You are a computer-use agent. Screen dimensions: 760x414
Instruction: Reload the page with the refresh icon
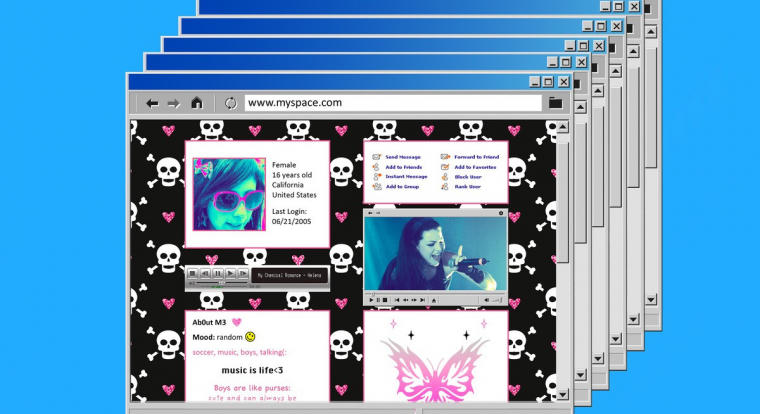[x=230, y=103]
